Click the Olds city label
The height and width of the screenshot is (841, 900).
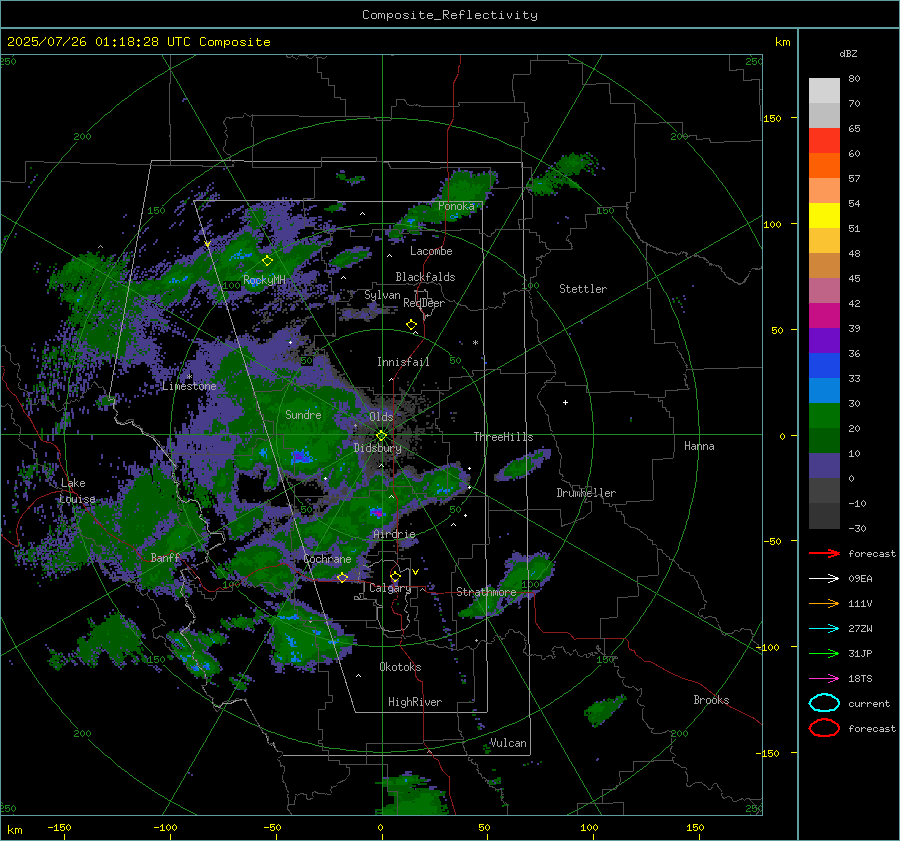pos(381,416)
